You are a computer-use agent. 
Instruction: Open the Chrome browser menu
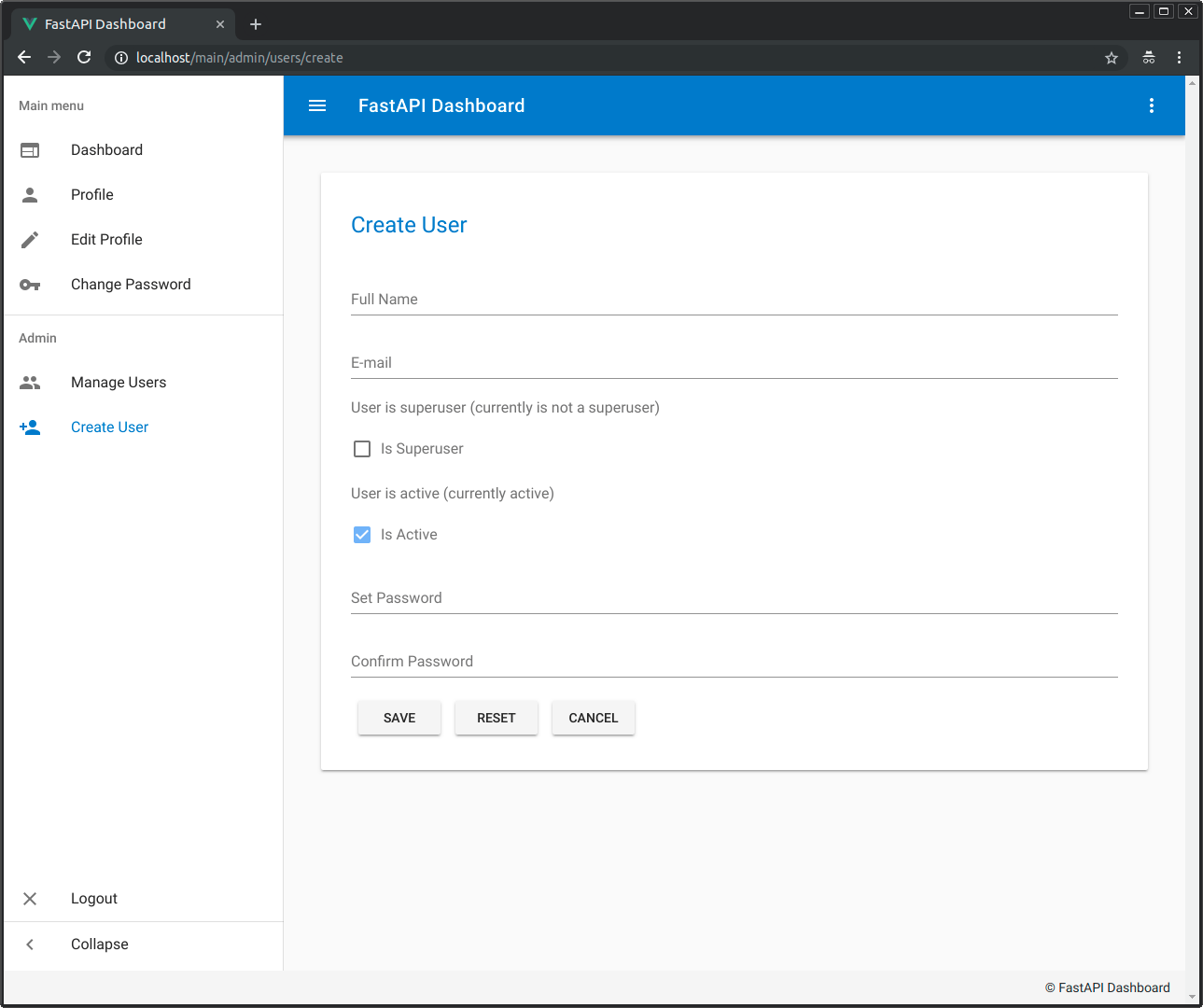coord(1179,57)
